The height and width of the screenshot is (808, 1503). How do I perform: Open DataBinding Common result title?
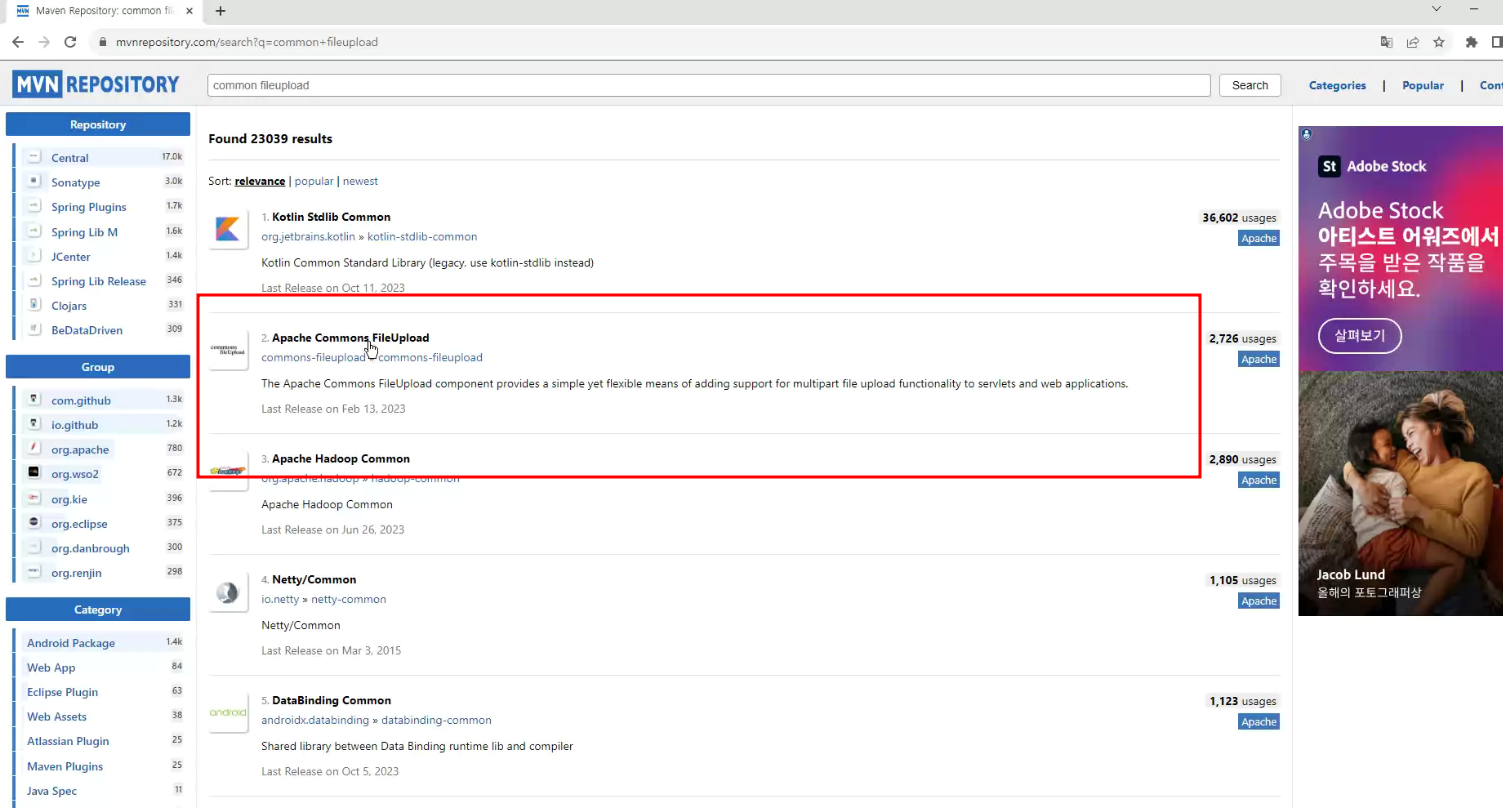(331, 701)
